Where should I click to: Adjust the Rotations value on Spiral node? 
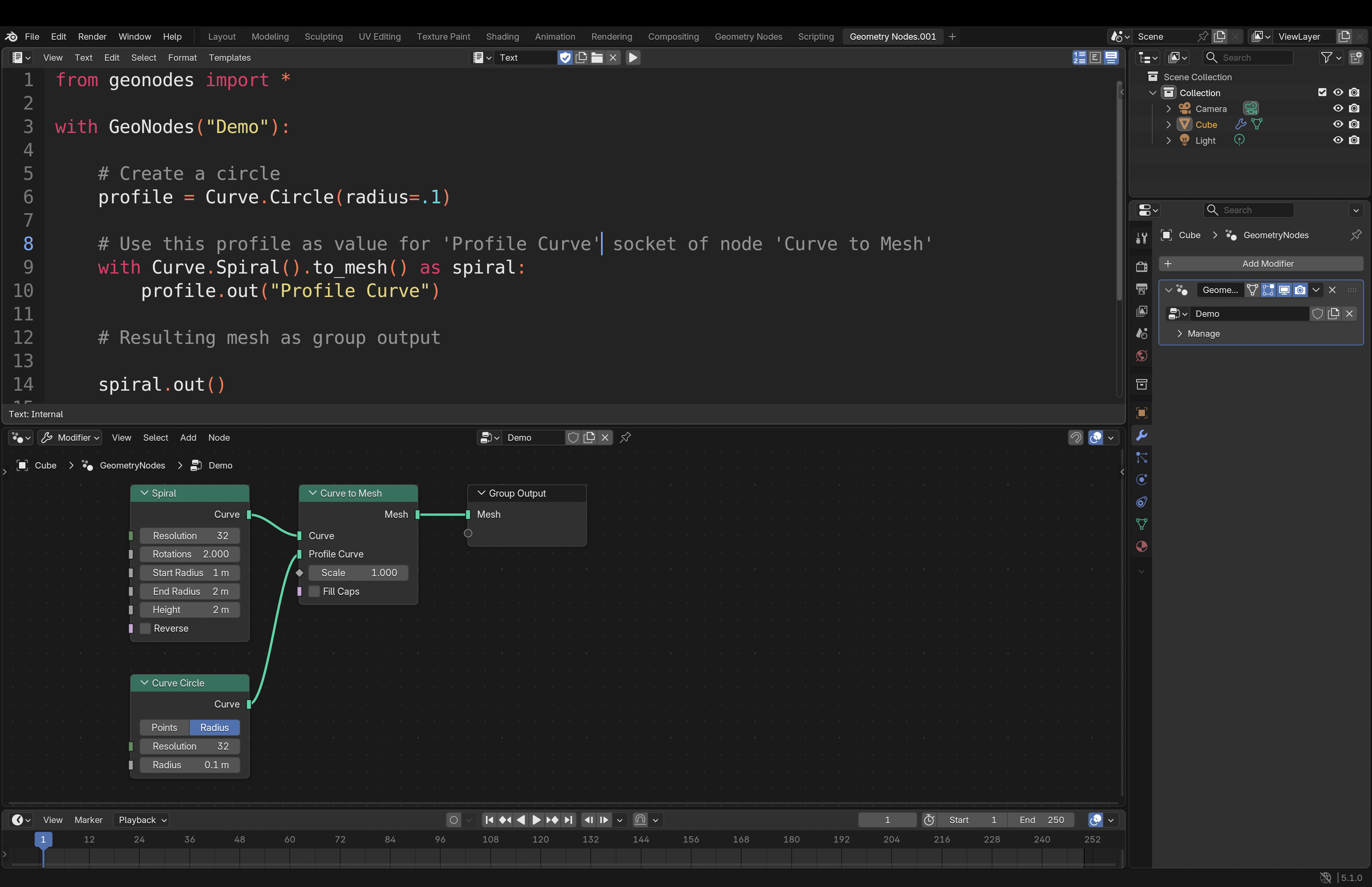(190, 554)
